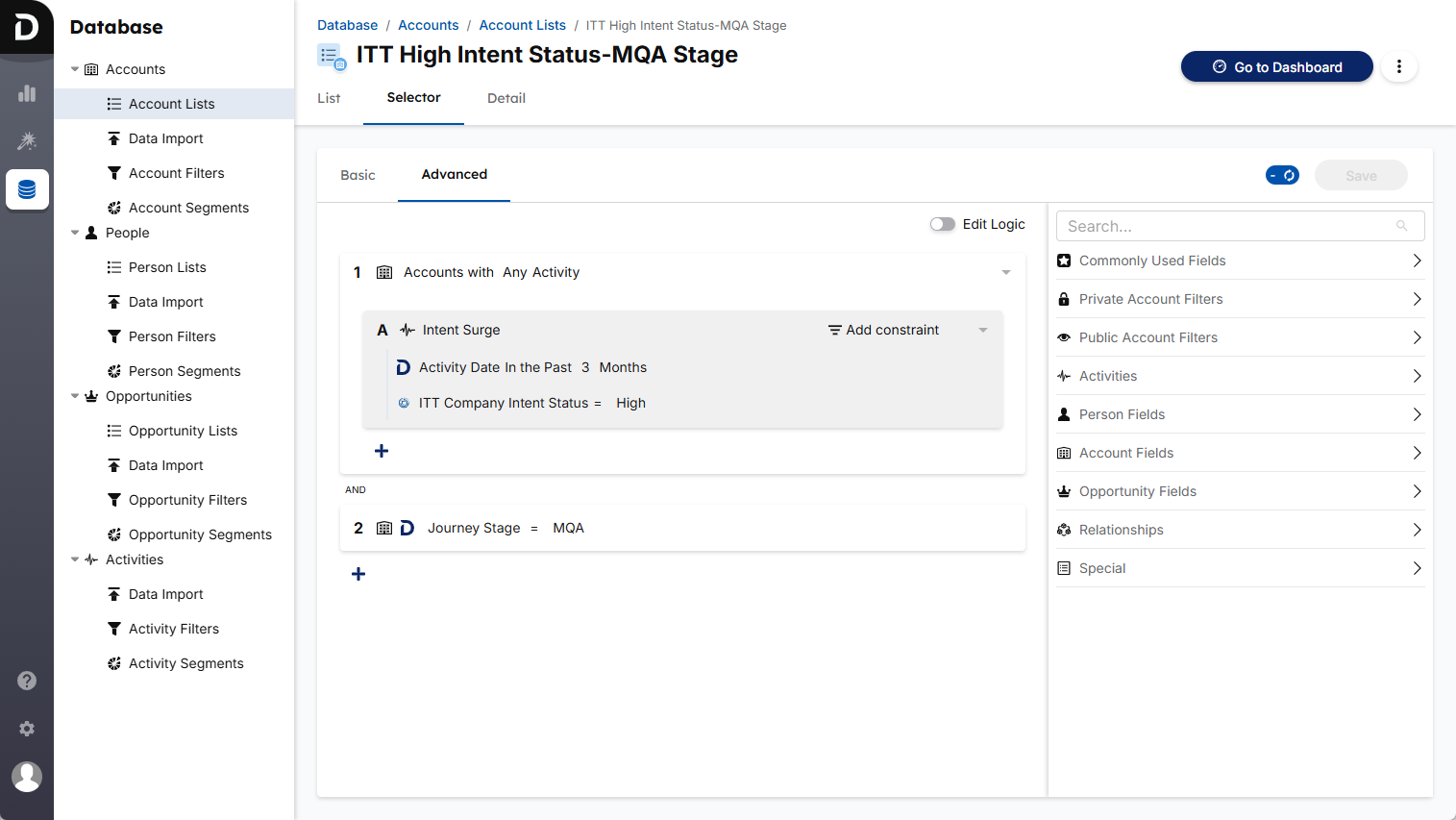Screen dimensions: 1456x820
Task: Switch to the Basic tab
Action: [358, 175]
